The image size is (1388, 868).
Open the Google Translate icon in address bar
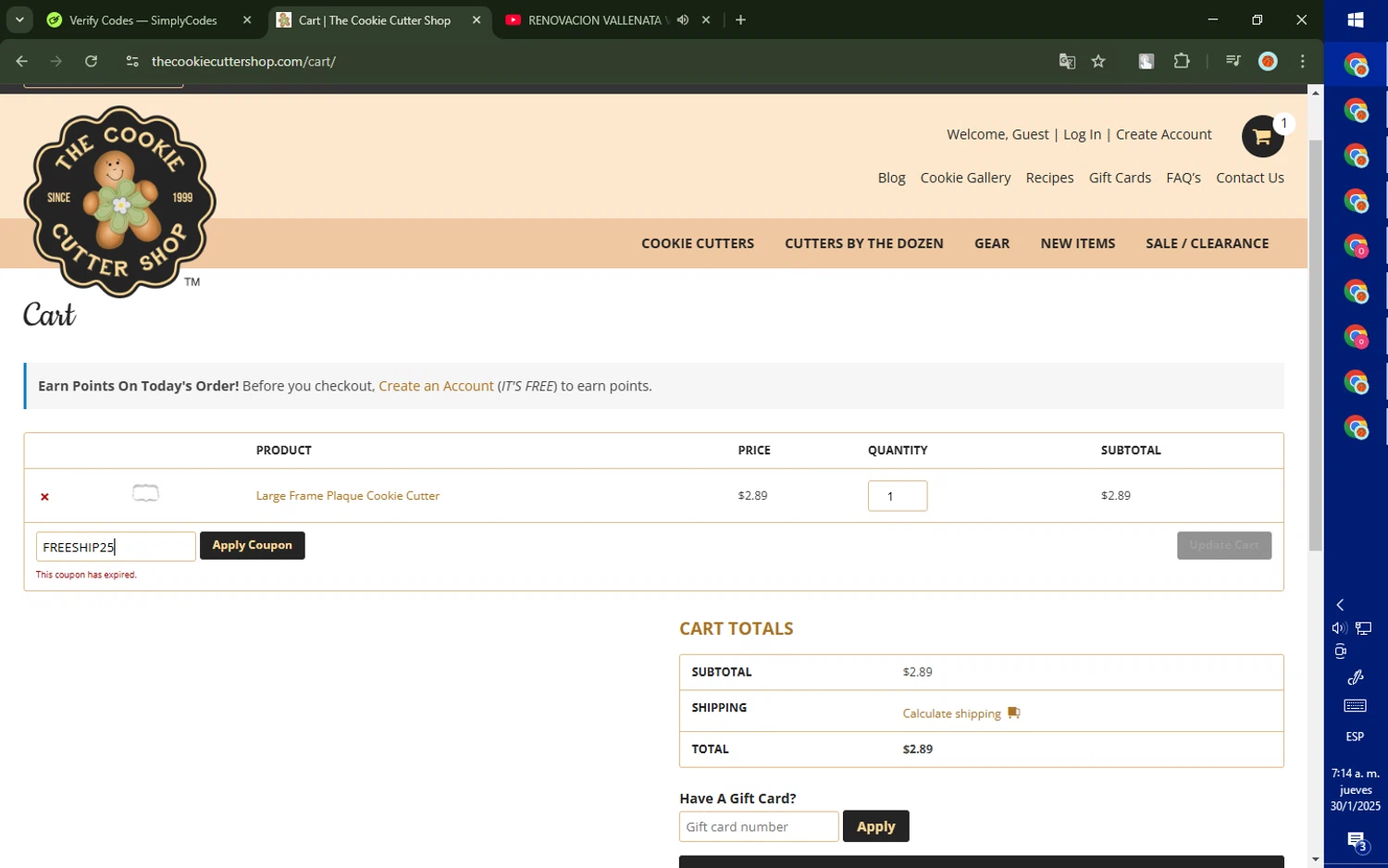click(x=1067, y=61)
